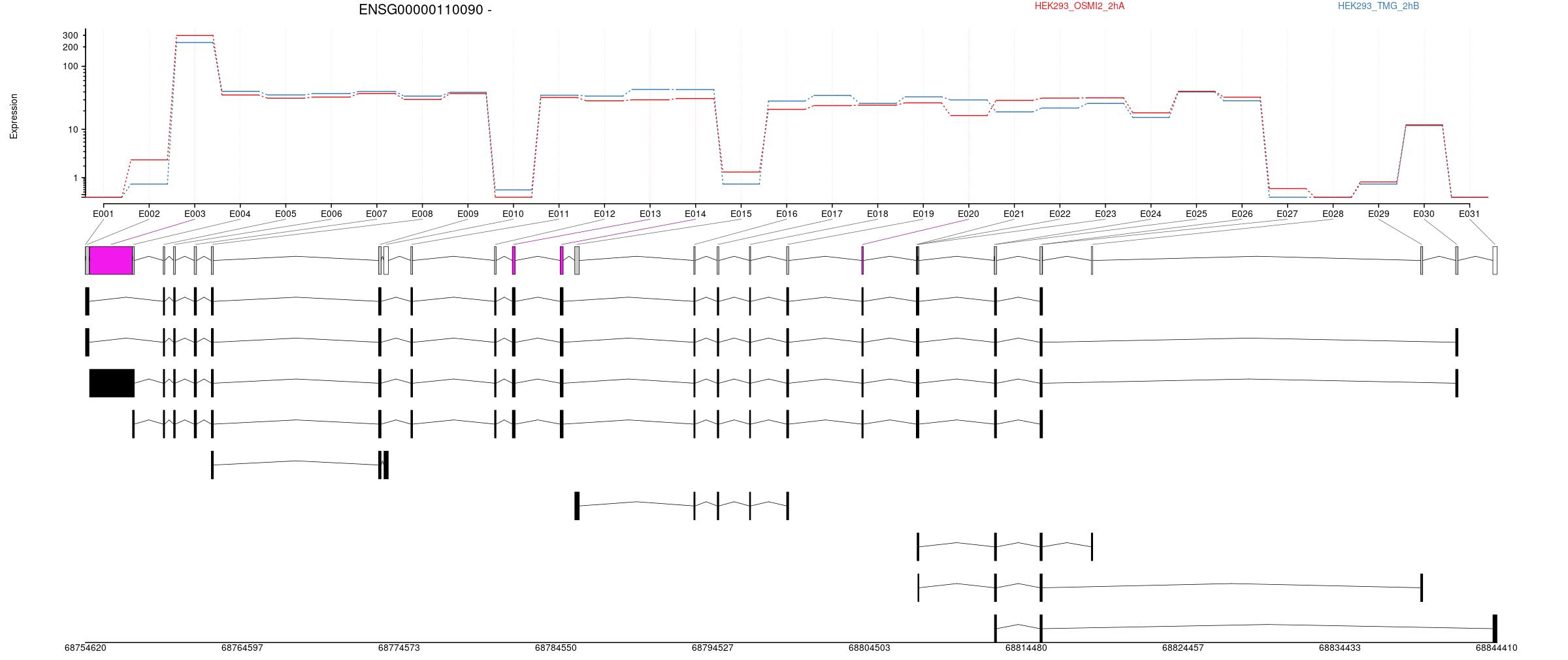Screen dimensions: 1568x660
Task: Click genomic coordinate 68814480
Action: click(1026, 648)
